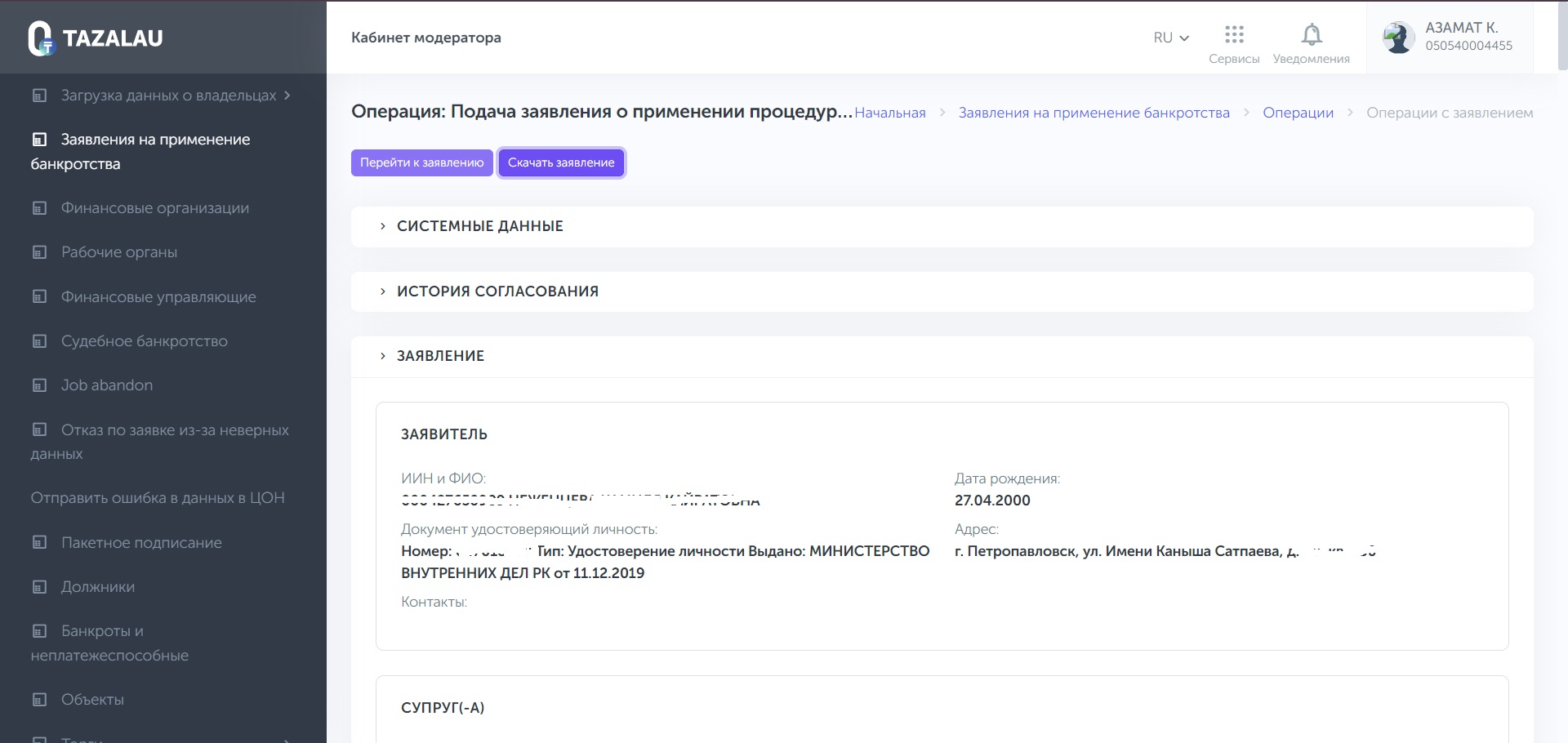Expand Загрузка данных о владельцах submenu
1568x743 pixels.
coord(287,96)
